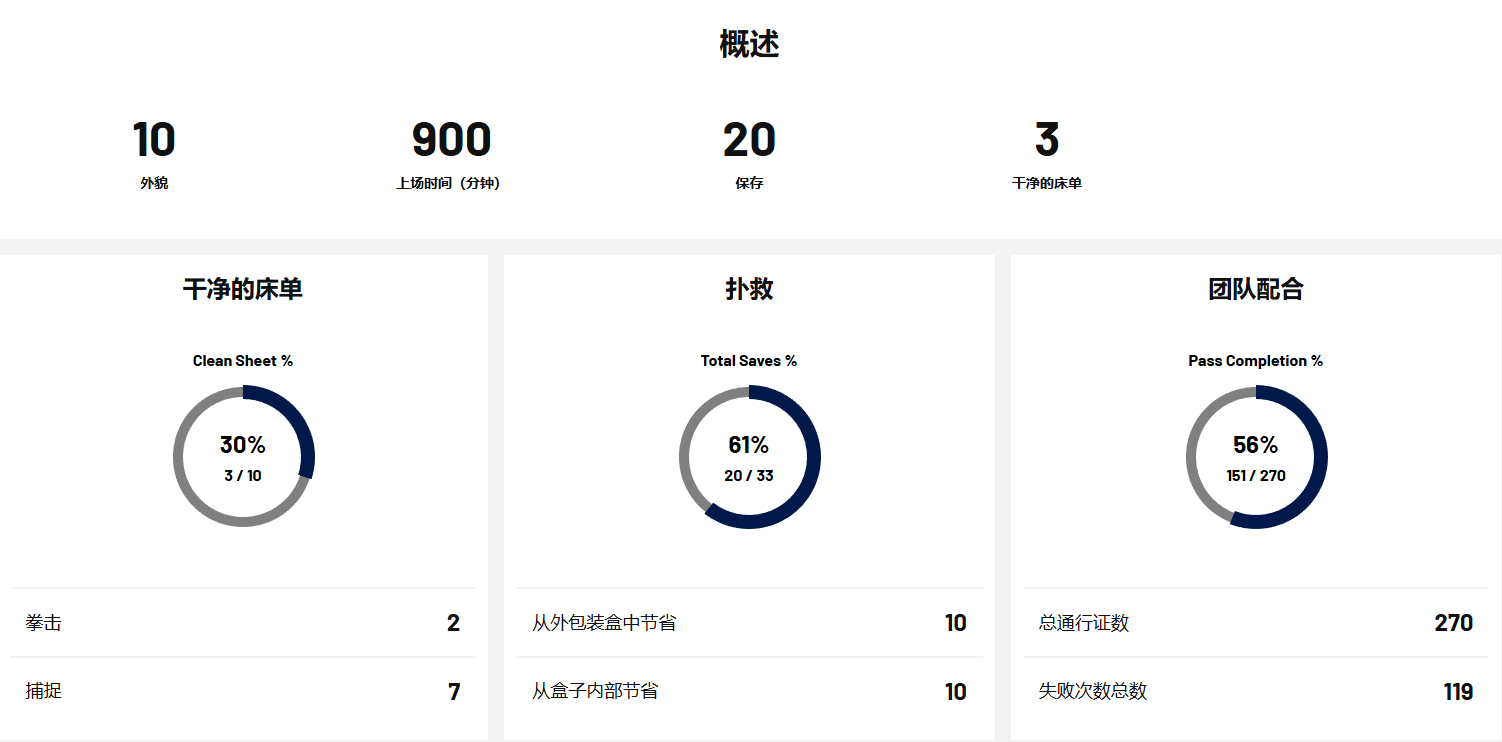Open the 干净的床单 card title
This screenshot has width=1502, height=742.
click(x=243, y=290)
